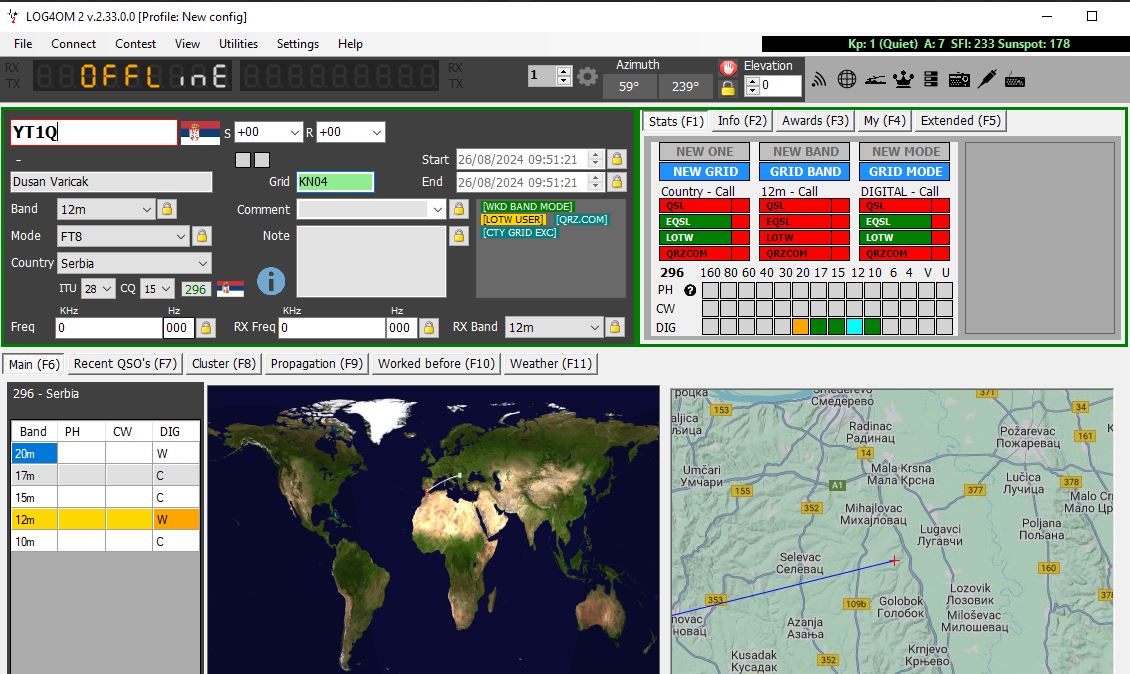This screenshot has width=1130, height=674.
Task: Switch to the Awards (F3) tab
Action: coord(815,121)
